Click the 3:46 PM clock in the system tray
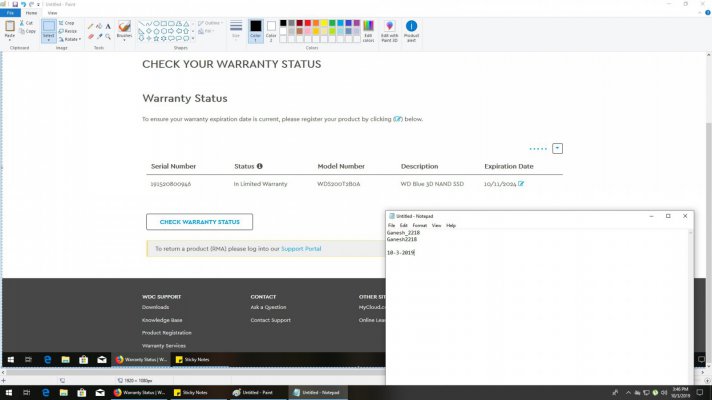Viewport: 712px width, 400px height. (681, 393)
